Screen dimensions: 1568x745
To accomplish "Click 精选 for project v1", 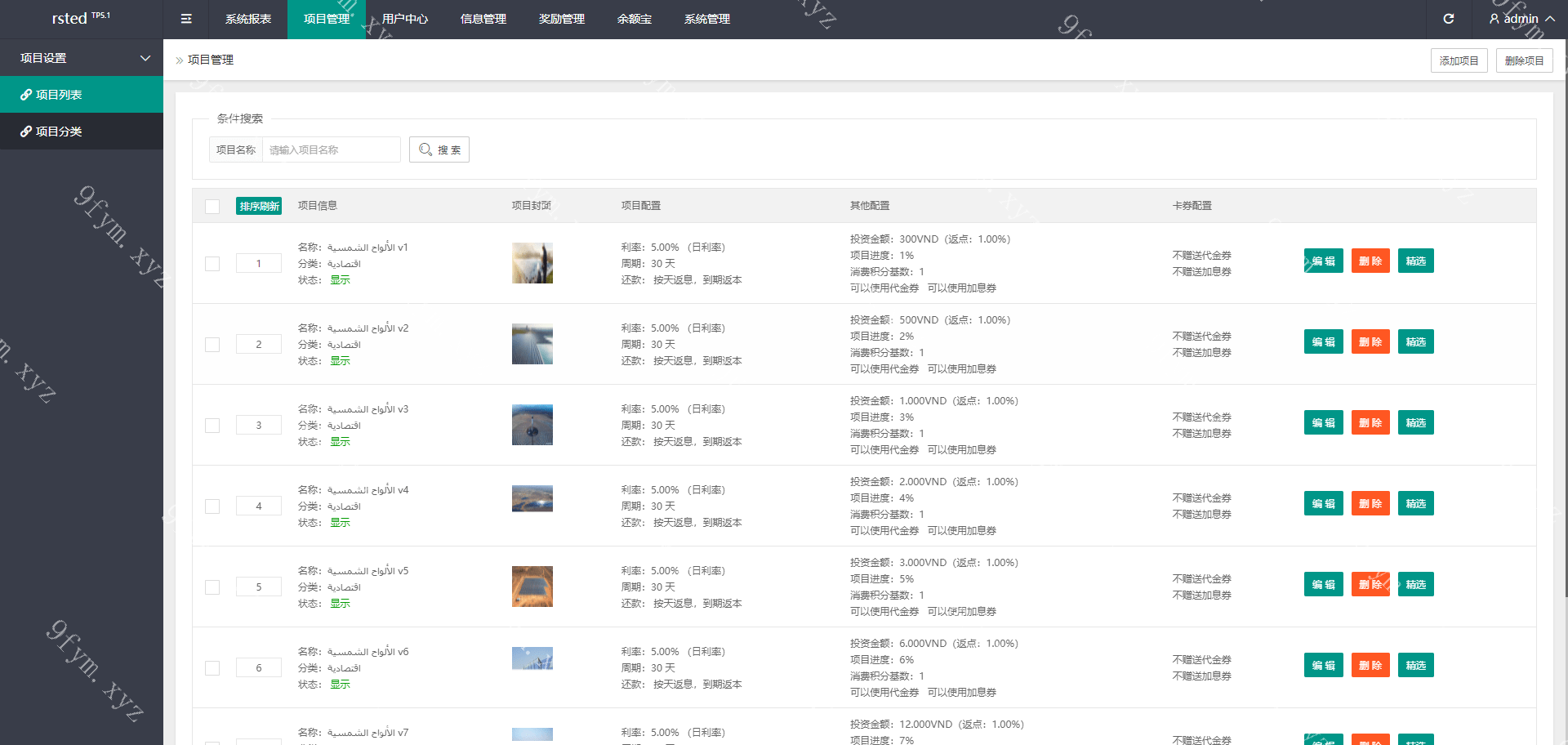I will [x=1416, y=261].
